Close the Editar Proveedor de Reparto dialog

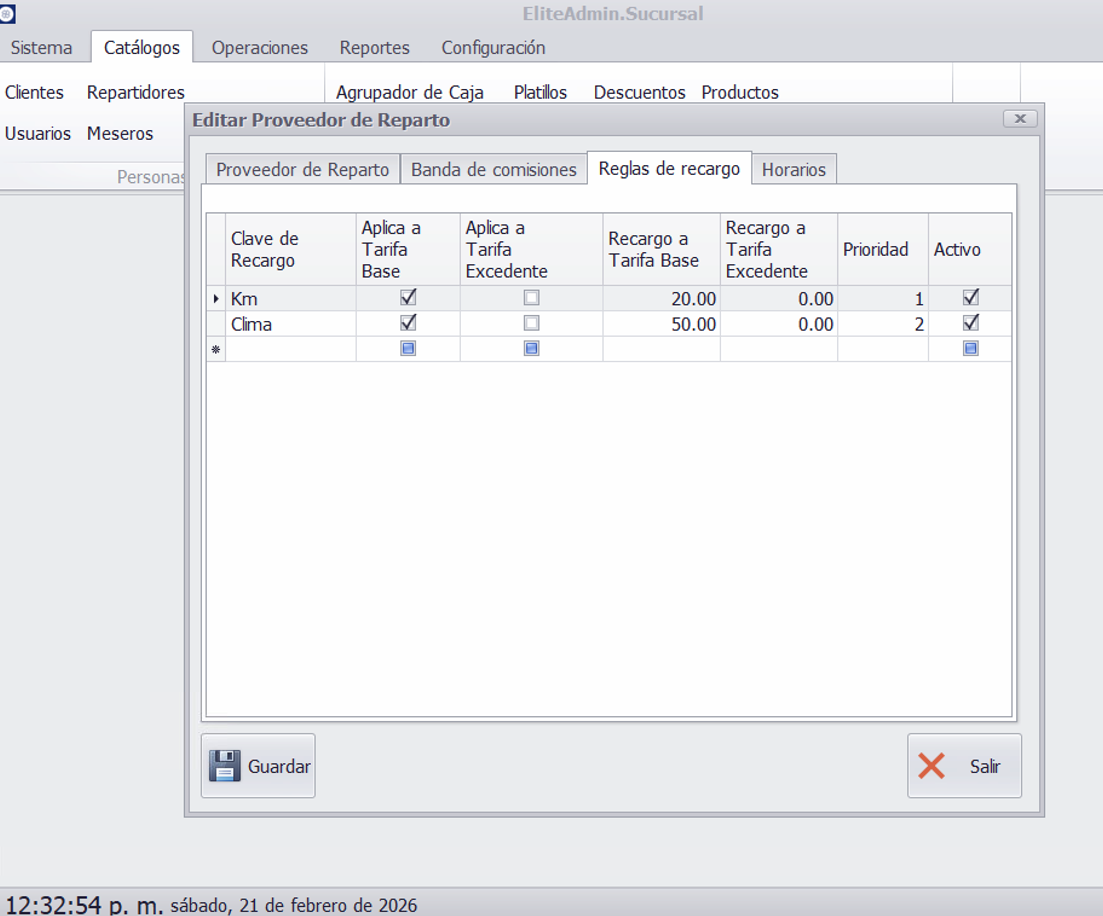pos(1019,119)
